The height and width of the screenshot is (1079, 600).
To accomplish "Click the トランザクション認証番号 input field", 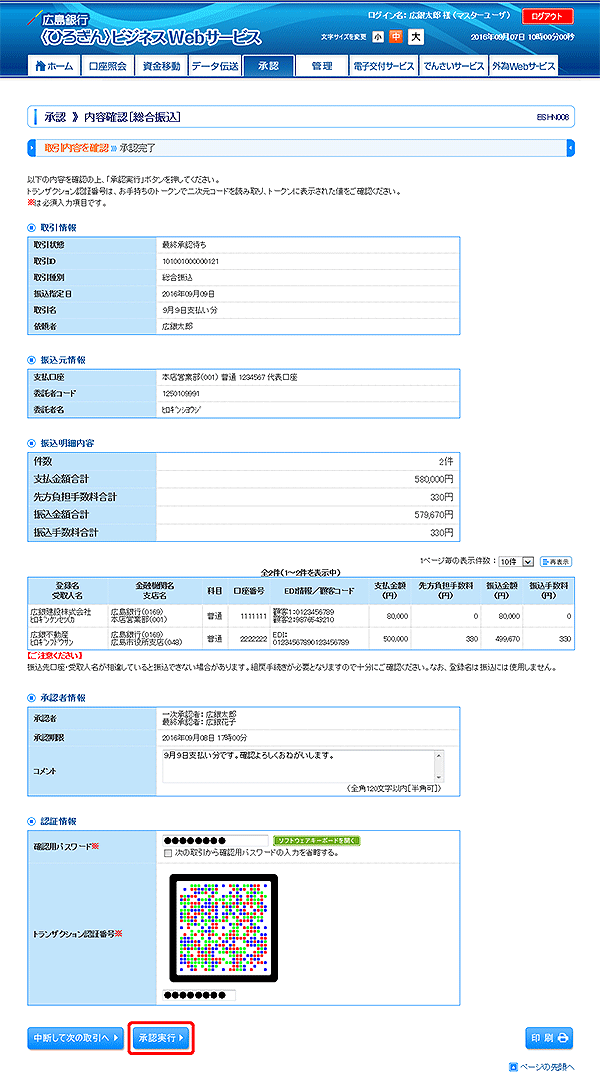I will (200, 995).
